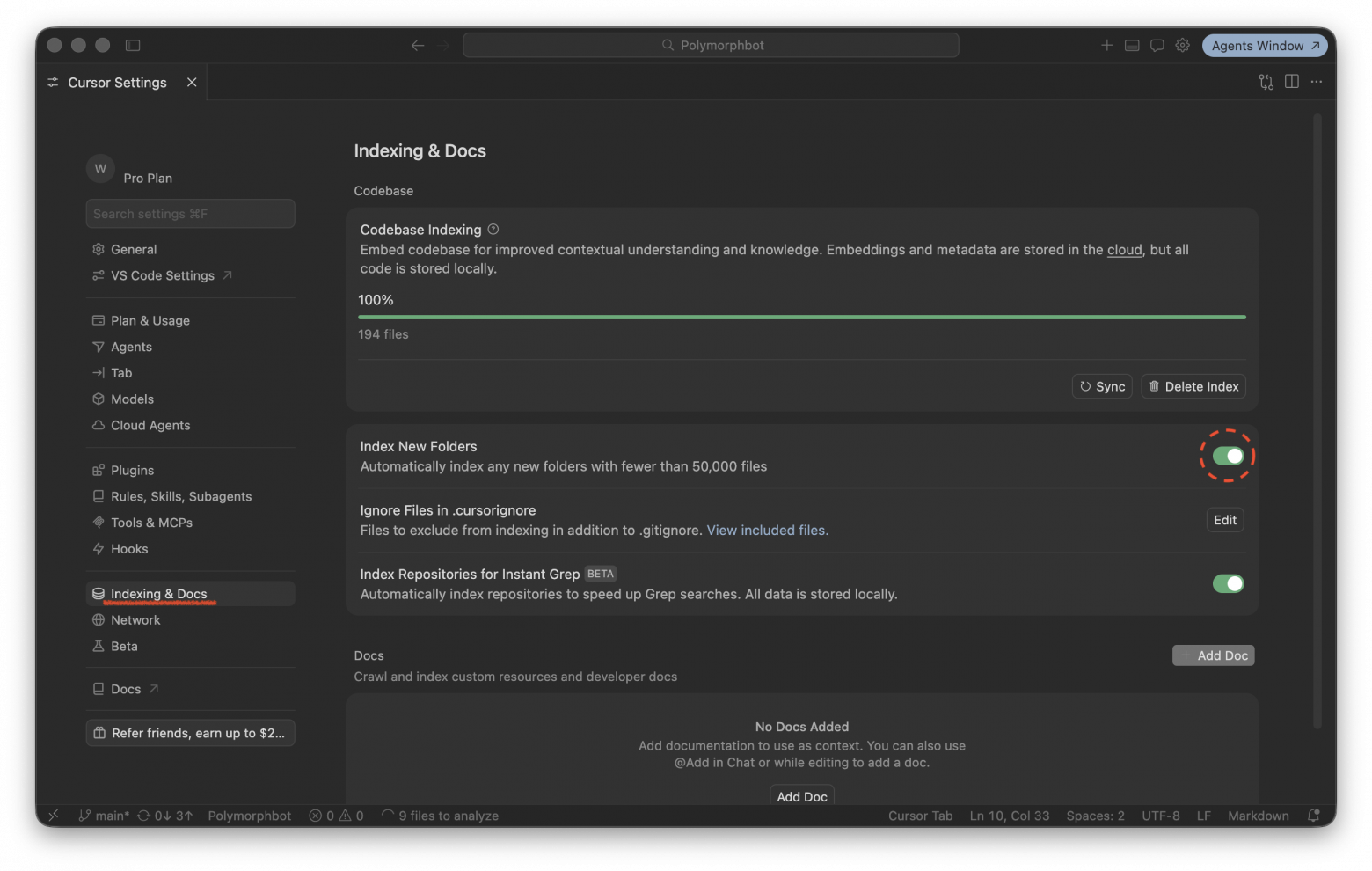
Task: Click the LF line ending indicator
Action: click(x=1204, y=816)
